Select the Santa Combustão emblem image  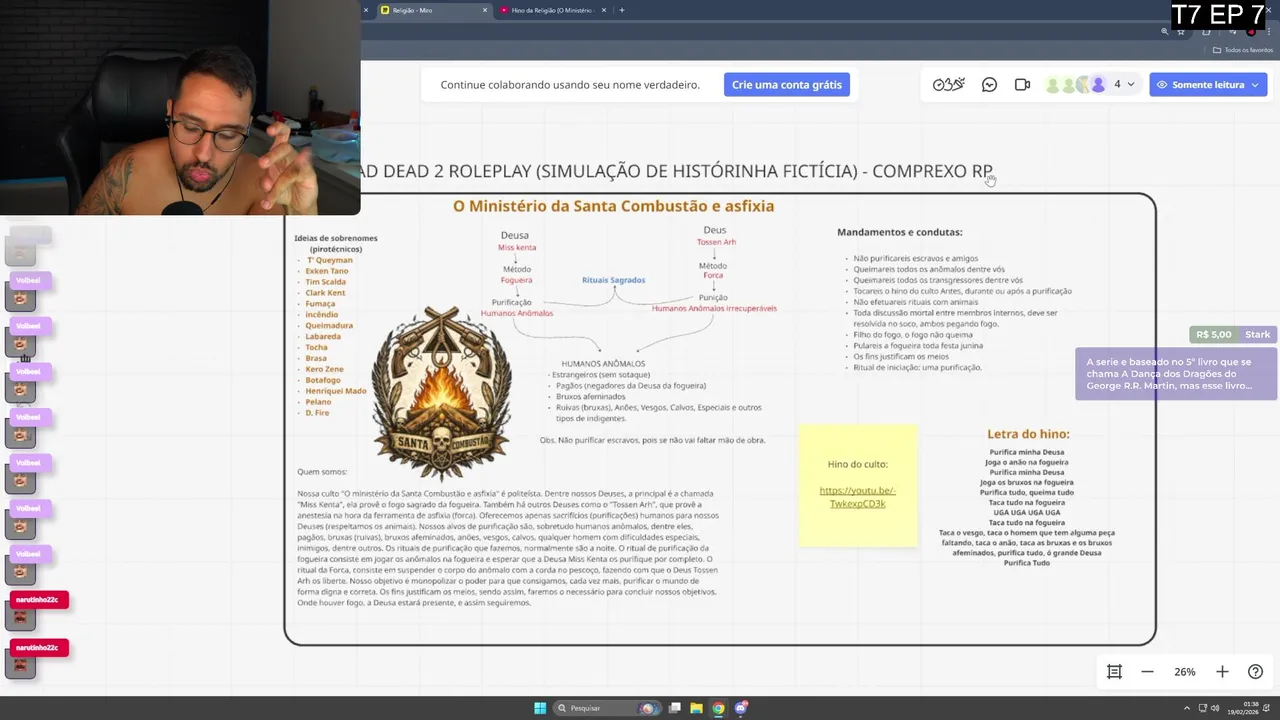click(x=441, y=393)
